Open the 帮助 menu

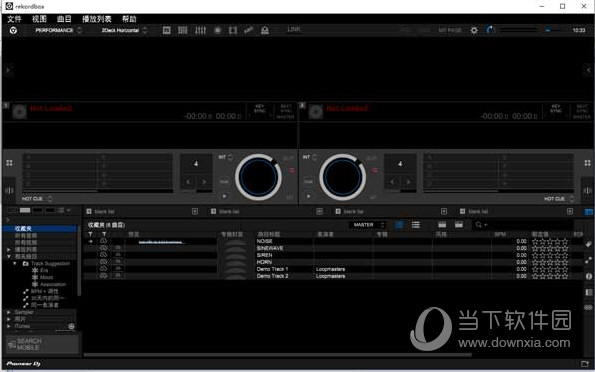[x=129, y=19]
